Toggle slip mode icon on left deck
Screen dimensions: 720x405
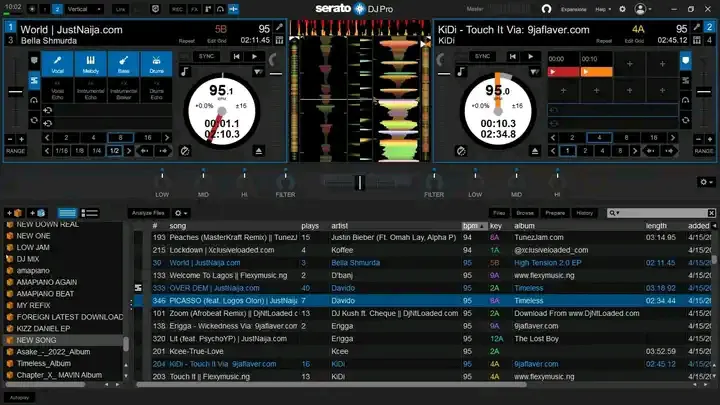(185, 151)
